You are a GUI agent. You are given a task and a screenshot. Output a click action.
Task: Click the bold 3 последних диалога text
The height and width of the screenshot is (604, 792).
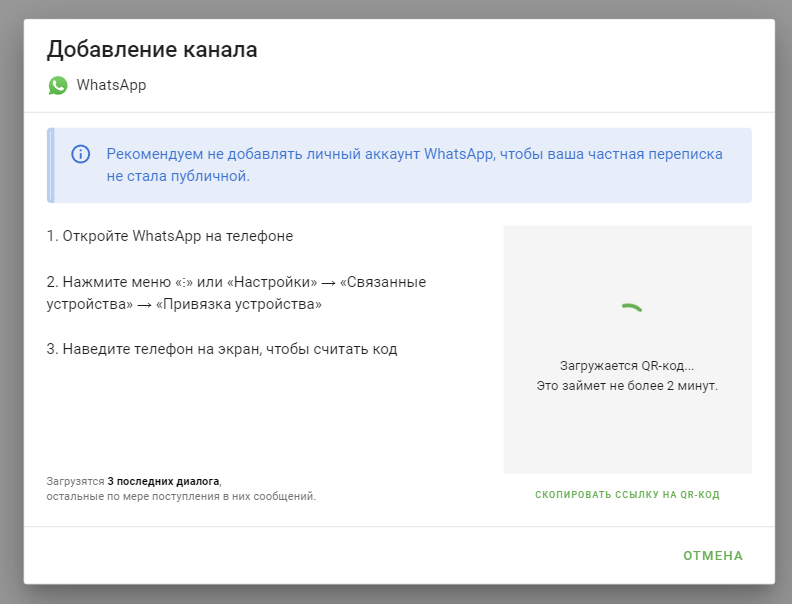(163, 481)
